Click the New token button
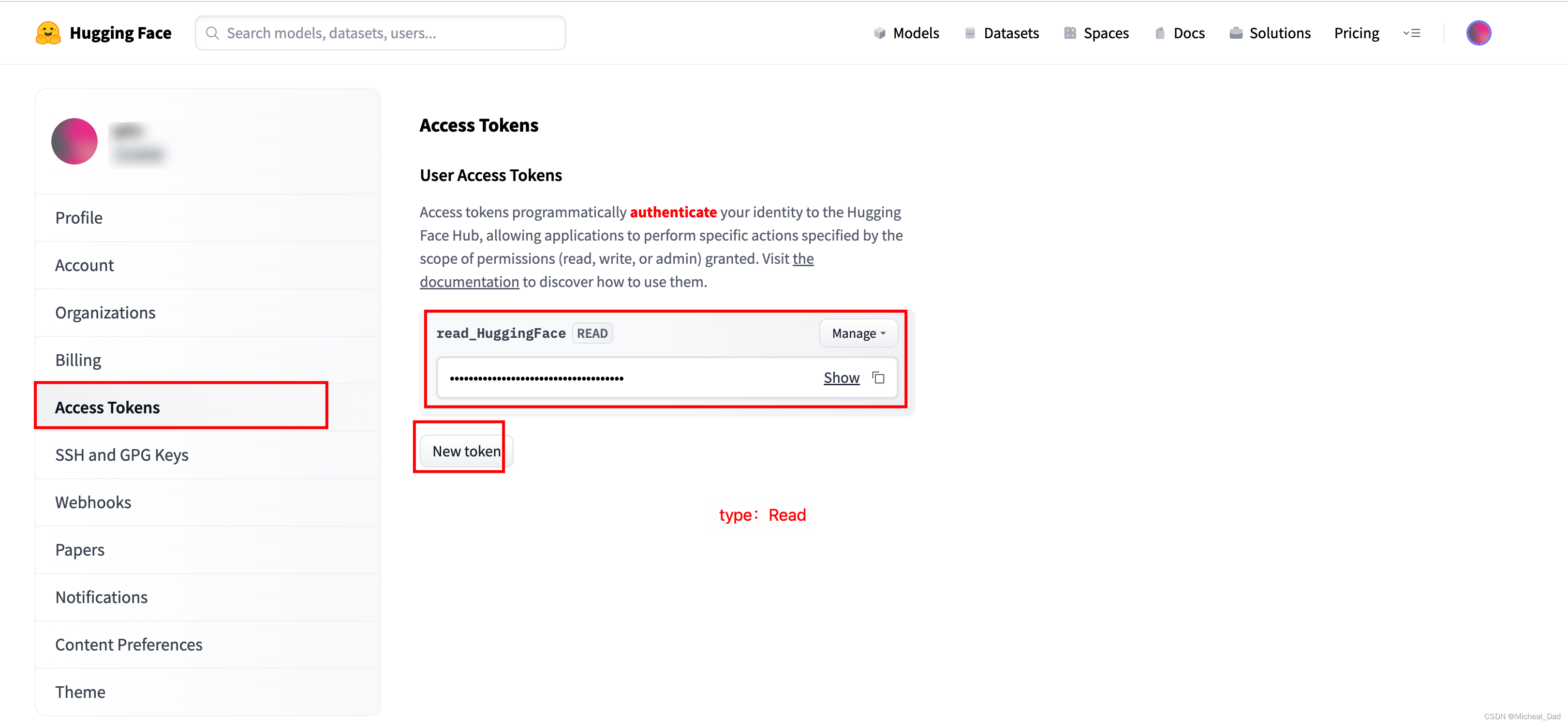 pos(466,452)
